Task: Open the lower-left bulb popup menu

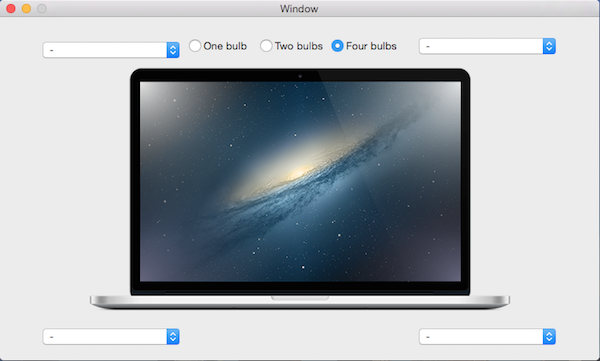Action: pos(111,336)
